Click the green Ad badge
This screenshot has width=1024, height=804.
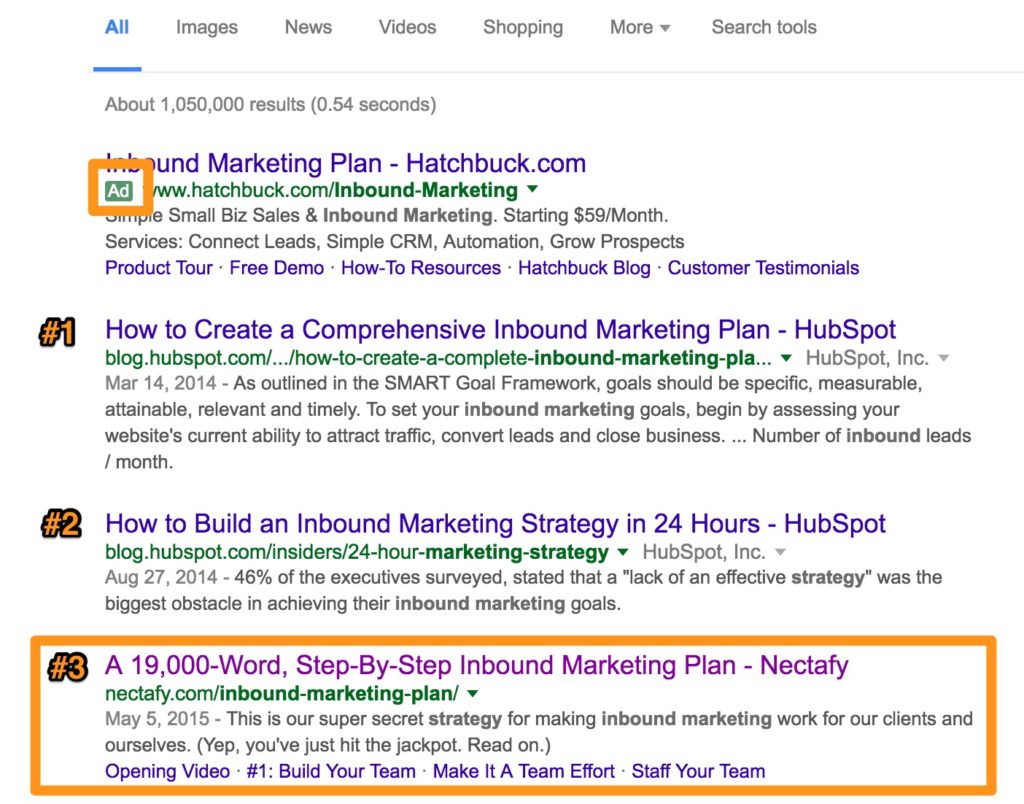coord(119,190)
